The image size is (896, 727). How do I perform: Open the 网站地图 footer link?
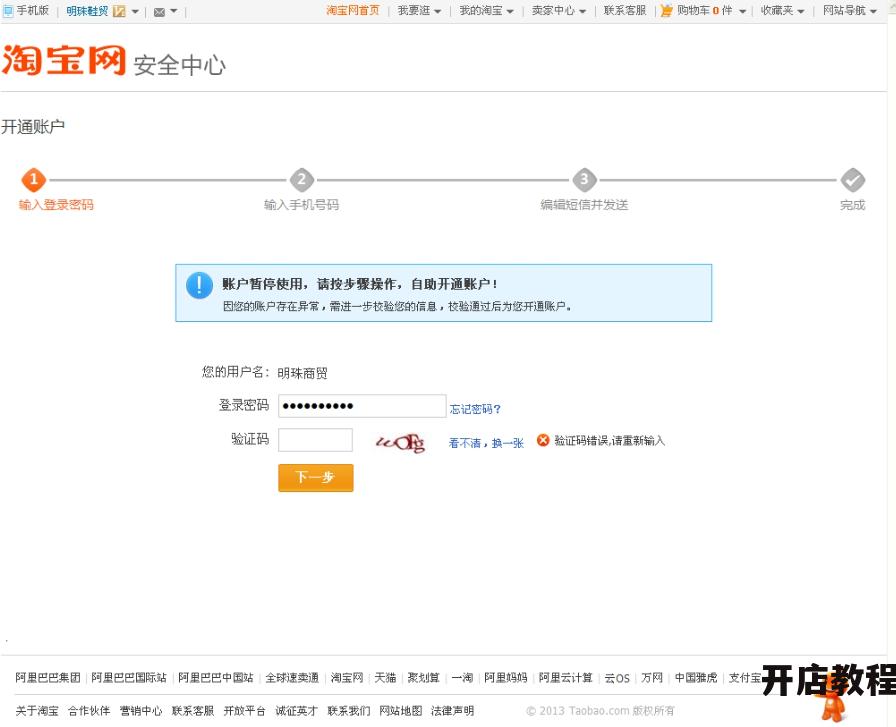point(401,711)
